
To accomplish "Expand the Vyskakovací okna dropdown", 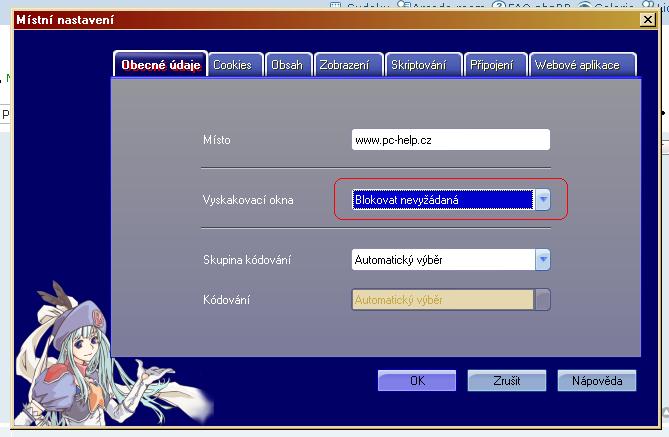I will point(542,200).
